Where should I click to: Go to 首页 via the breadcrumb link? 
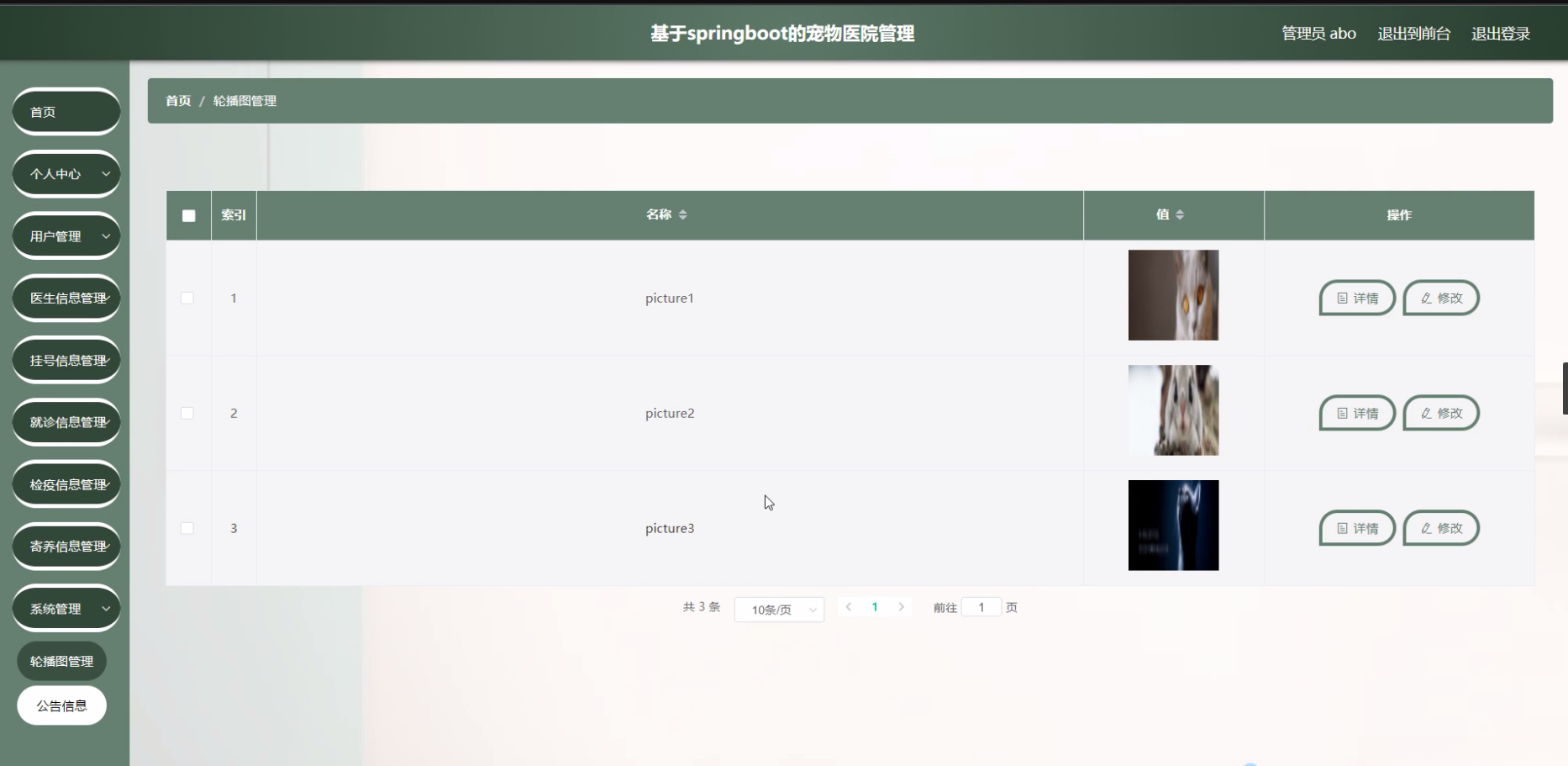(177, 100)
